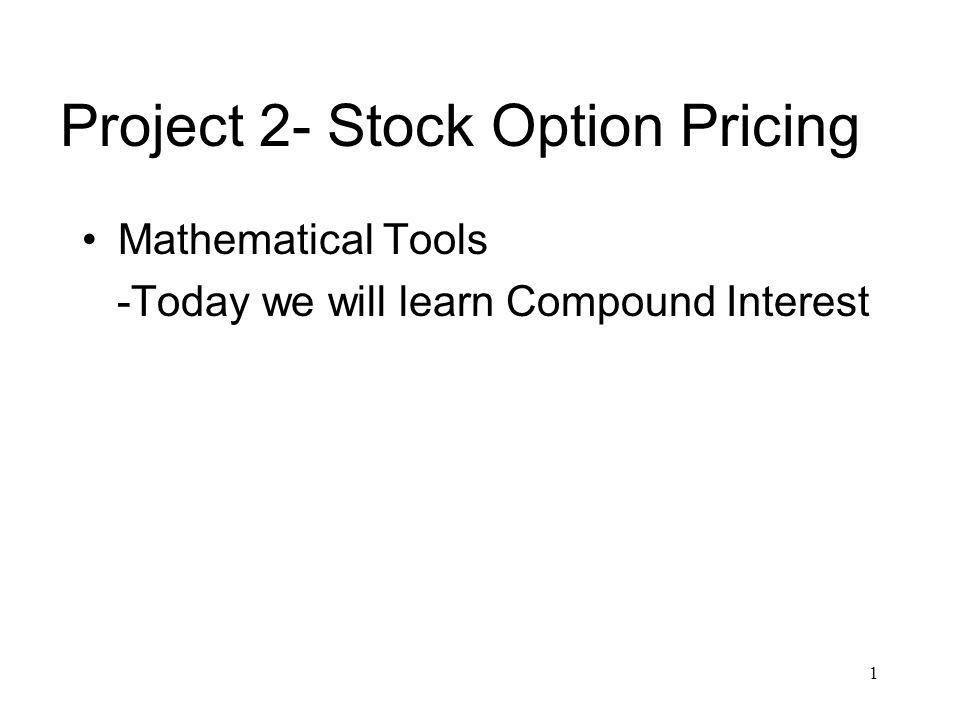Click the letter "P" starting the title
This screenshot has height=720, width=960.
[x=78, y=126]
